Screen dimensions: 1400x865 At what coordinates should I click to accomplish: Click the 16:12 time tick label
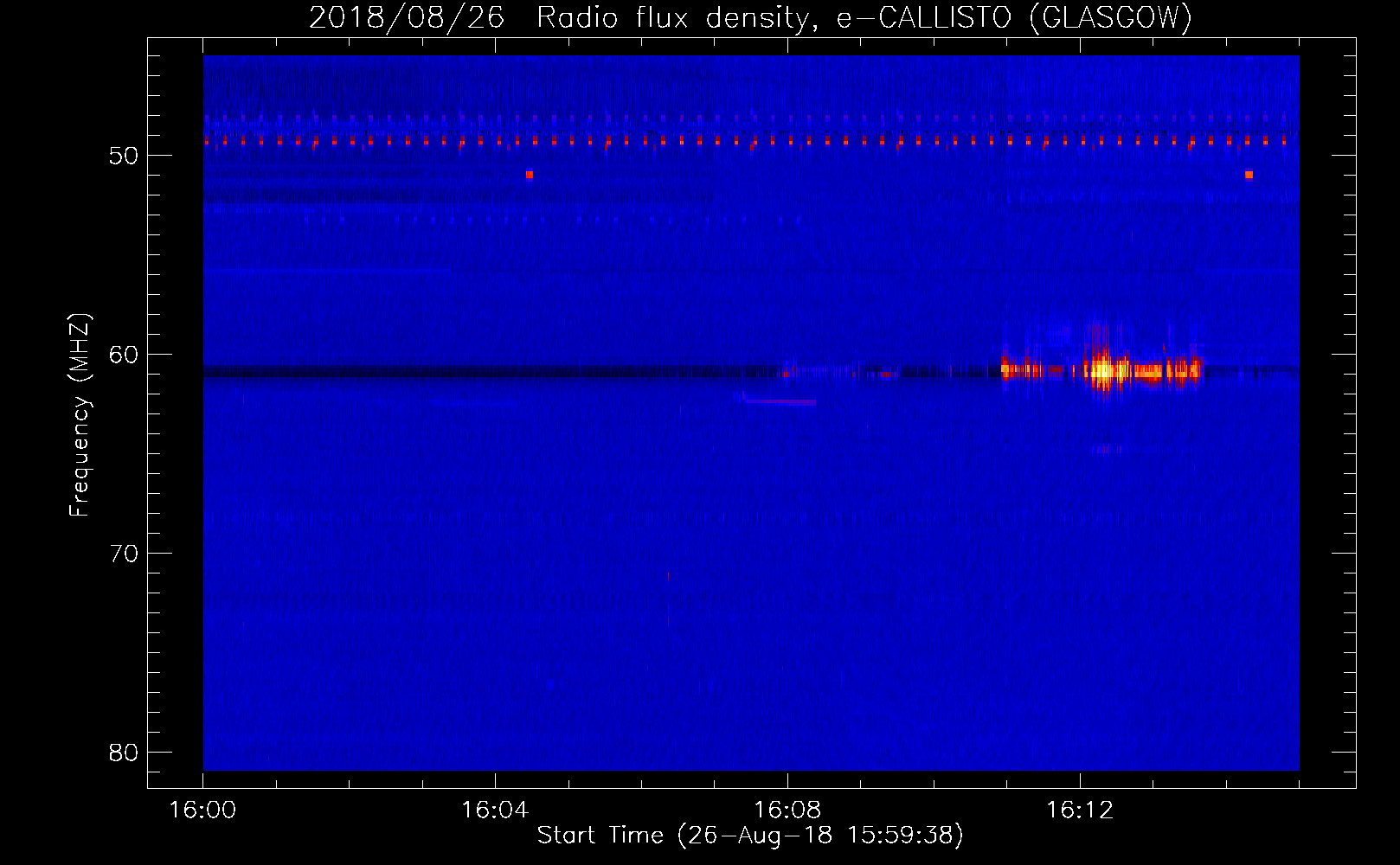point(1080,811)
